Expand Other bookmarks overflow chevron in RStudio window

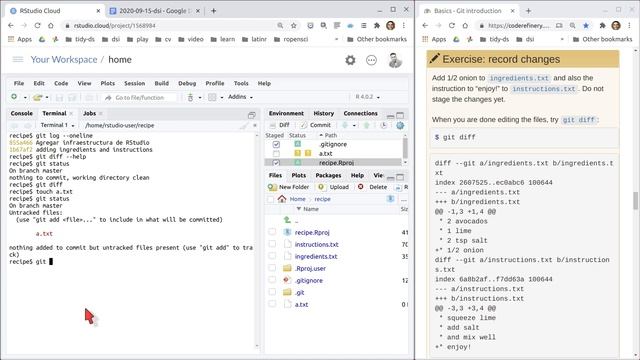(336, 40)
